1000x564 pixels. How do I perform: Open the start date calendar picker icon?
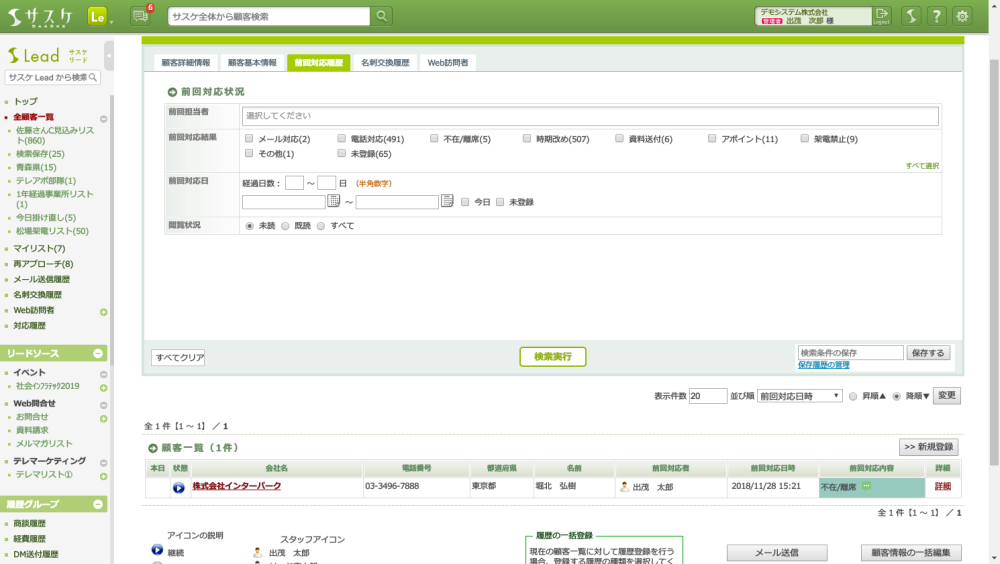pos(334,201)
